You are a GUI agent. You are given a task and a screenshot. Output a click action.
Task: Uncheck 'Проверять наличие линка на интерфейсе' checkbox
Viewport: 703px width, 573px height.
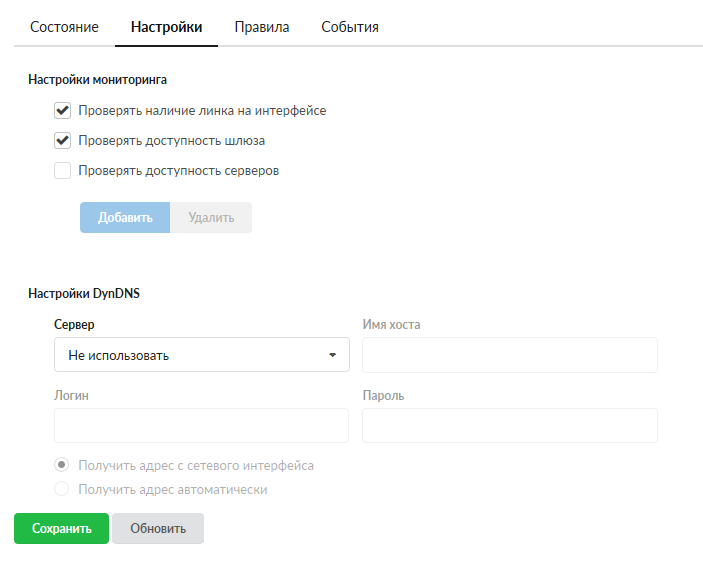62,111
